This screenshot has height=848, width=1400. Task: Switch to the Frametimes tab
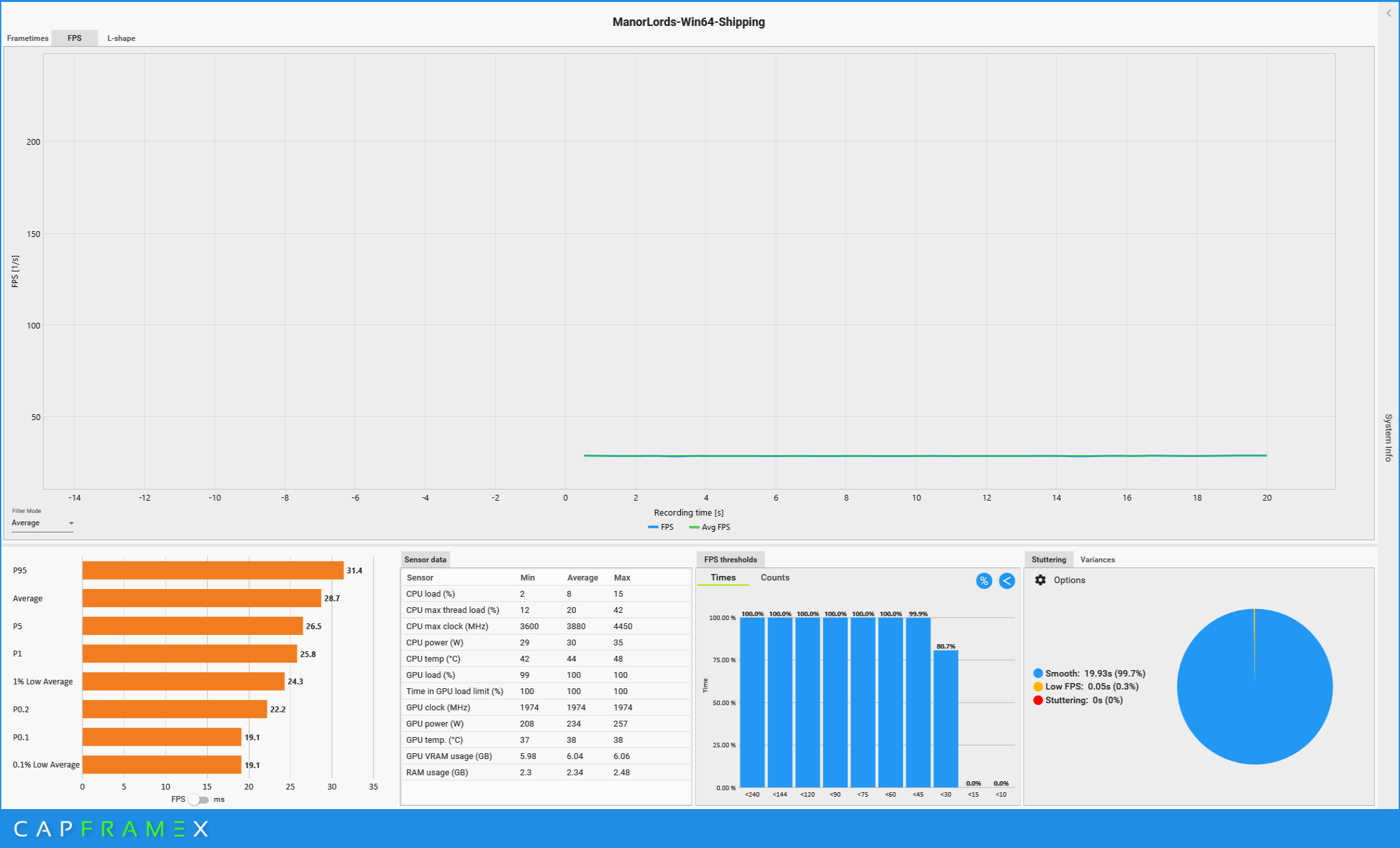pyautogui.click(x=27, y=38)
